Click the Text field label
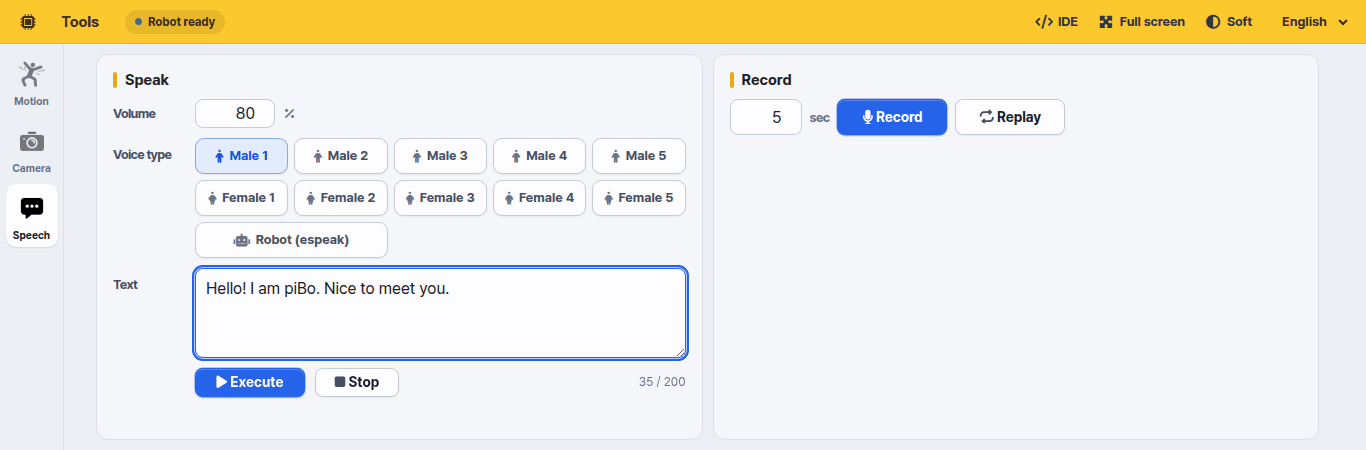 125,284
